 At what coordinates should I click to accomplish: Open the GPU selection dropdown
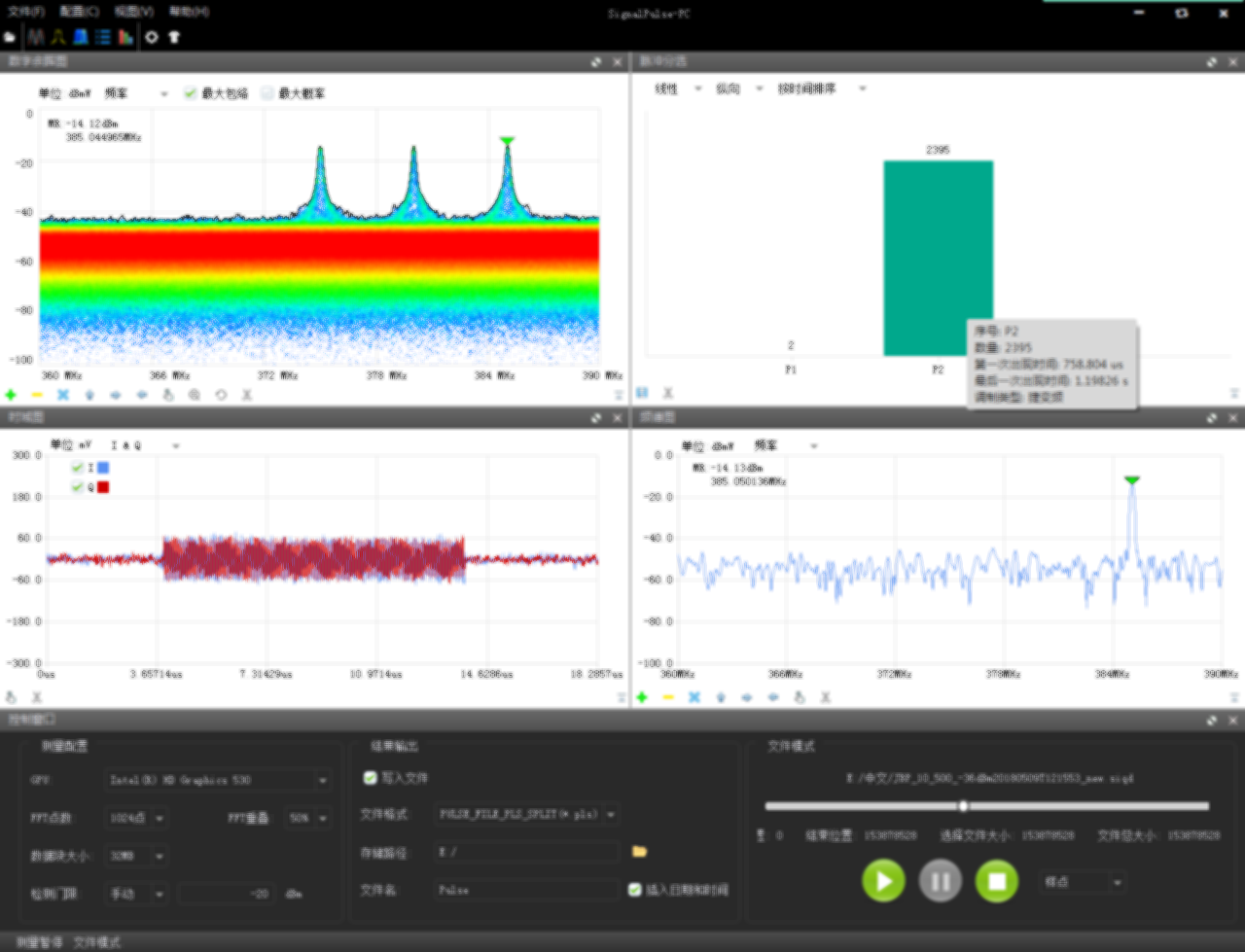click(219, 780)
